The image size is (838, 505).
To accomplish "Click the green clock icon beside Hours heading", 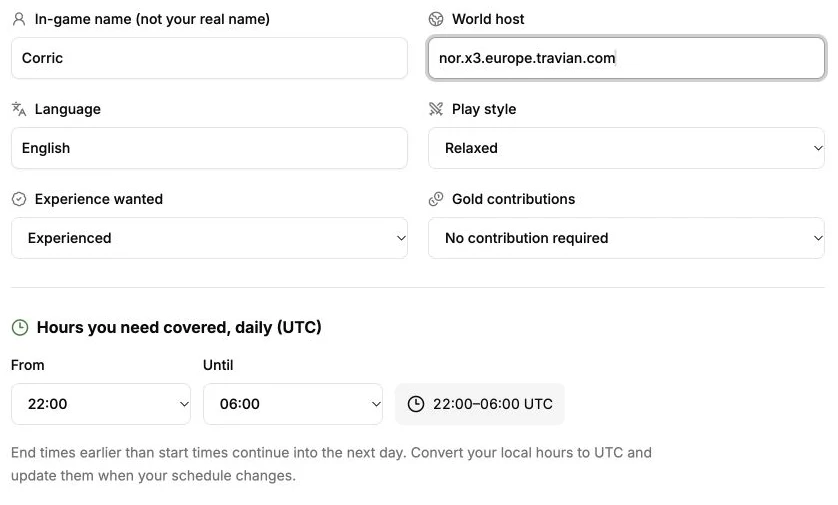I will tap(20, 328).
